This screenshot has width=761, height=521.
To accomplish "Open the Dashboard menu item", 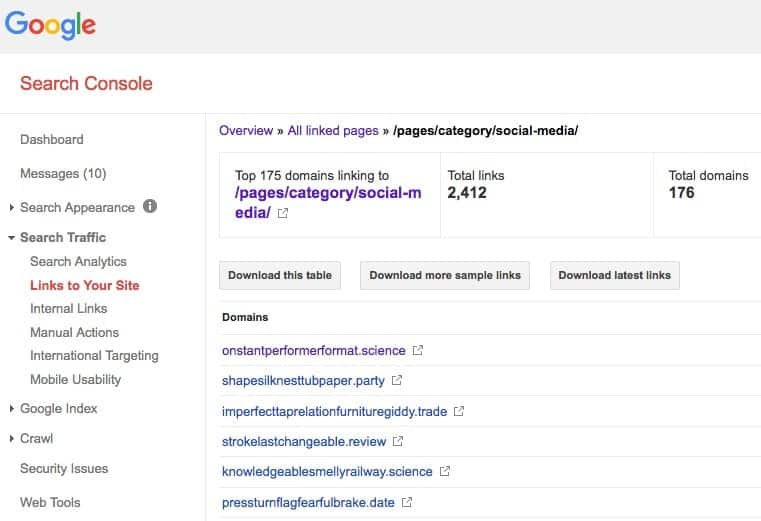I will (x=52, y=139).
